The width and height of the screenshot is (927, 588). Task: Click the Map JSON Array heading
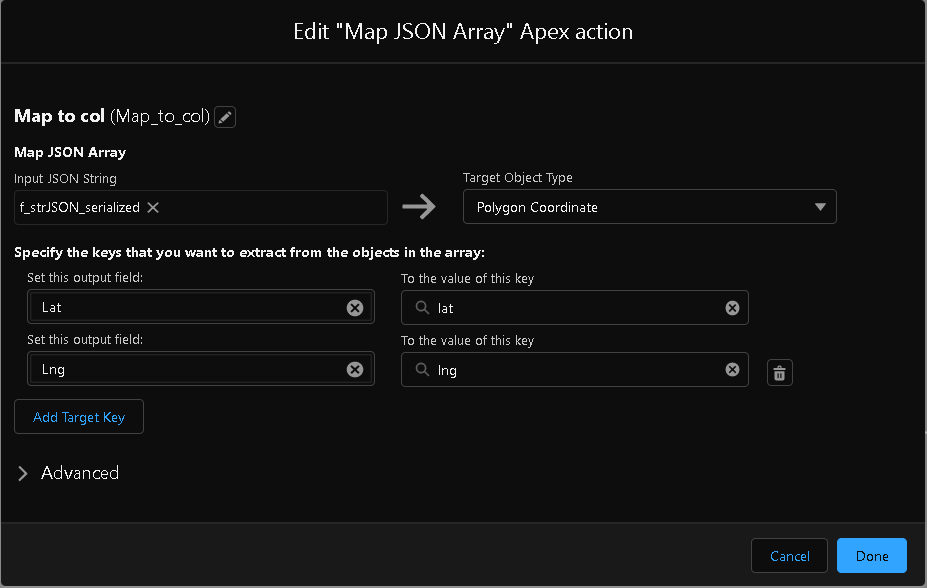click(x=70, y=152)
